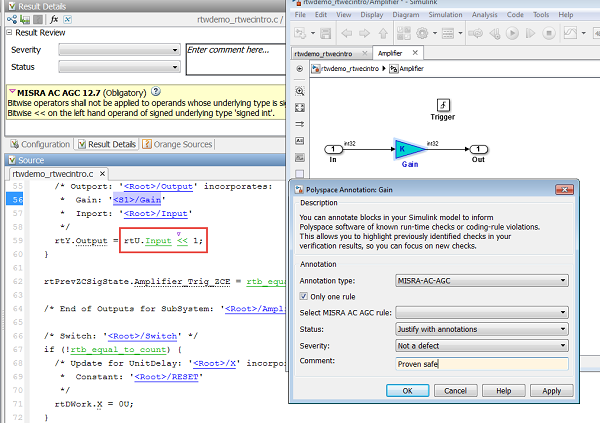Click Cancel in Polyspace Annotation dialog
The image size is (600, 423).
point(455,390)
